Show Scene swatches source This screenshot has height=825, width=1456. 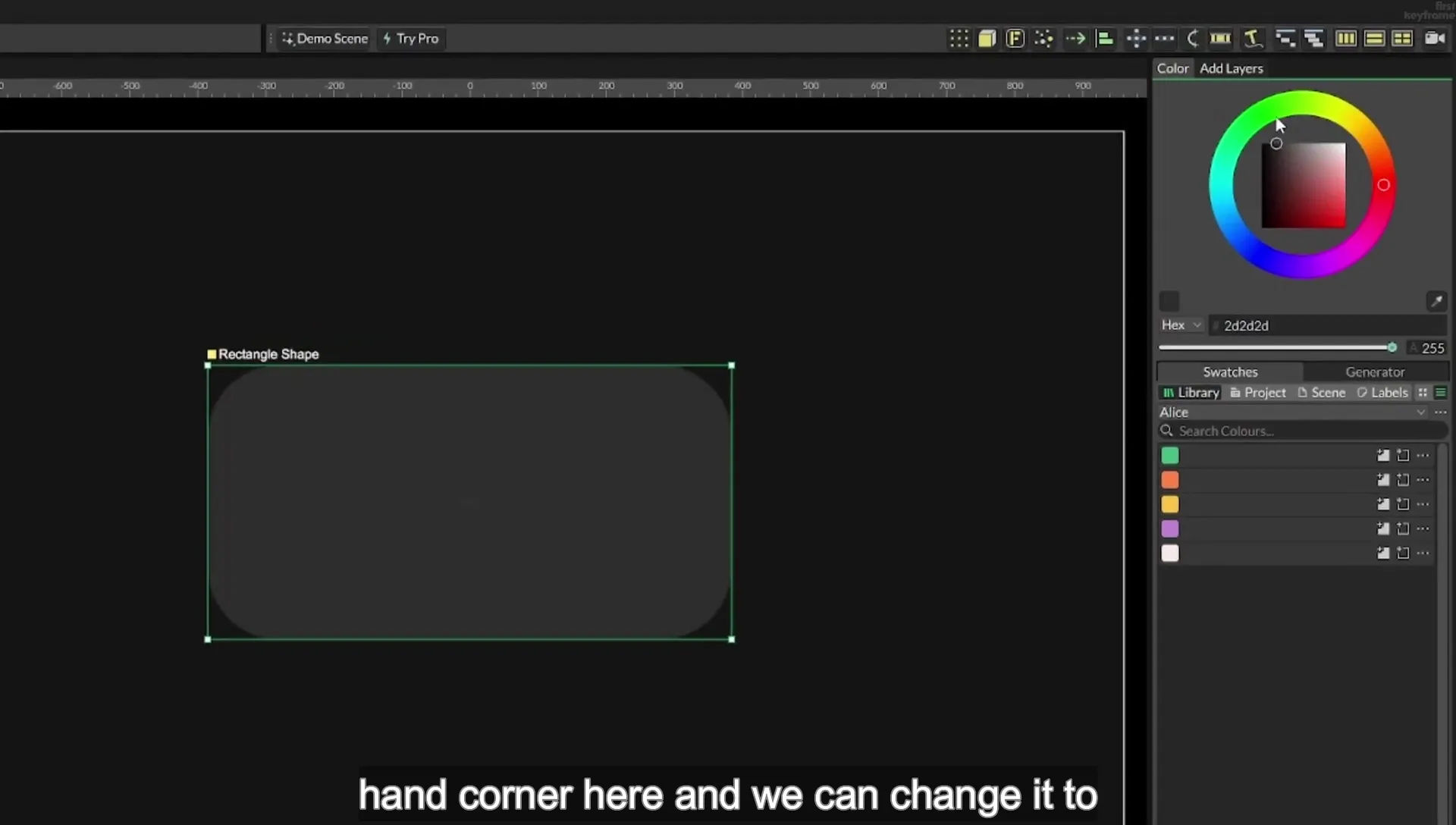[x=1321, y=392]
